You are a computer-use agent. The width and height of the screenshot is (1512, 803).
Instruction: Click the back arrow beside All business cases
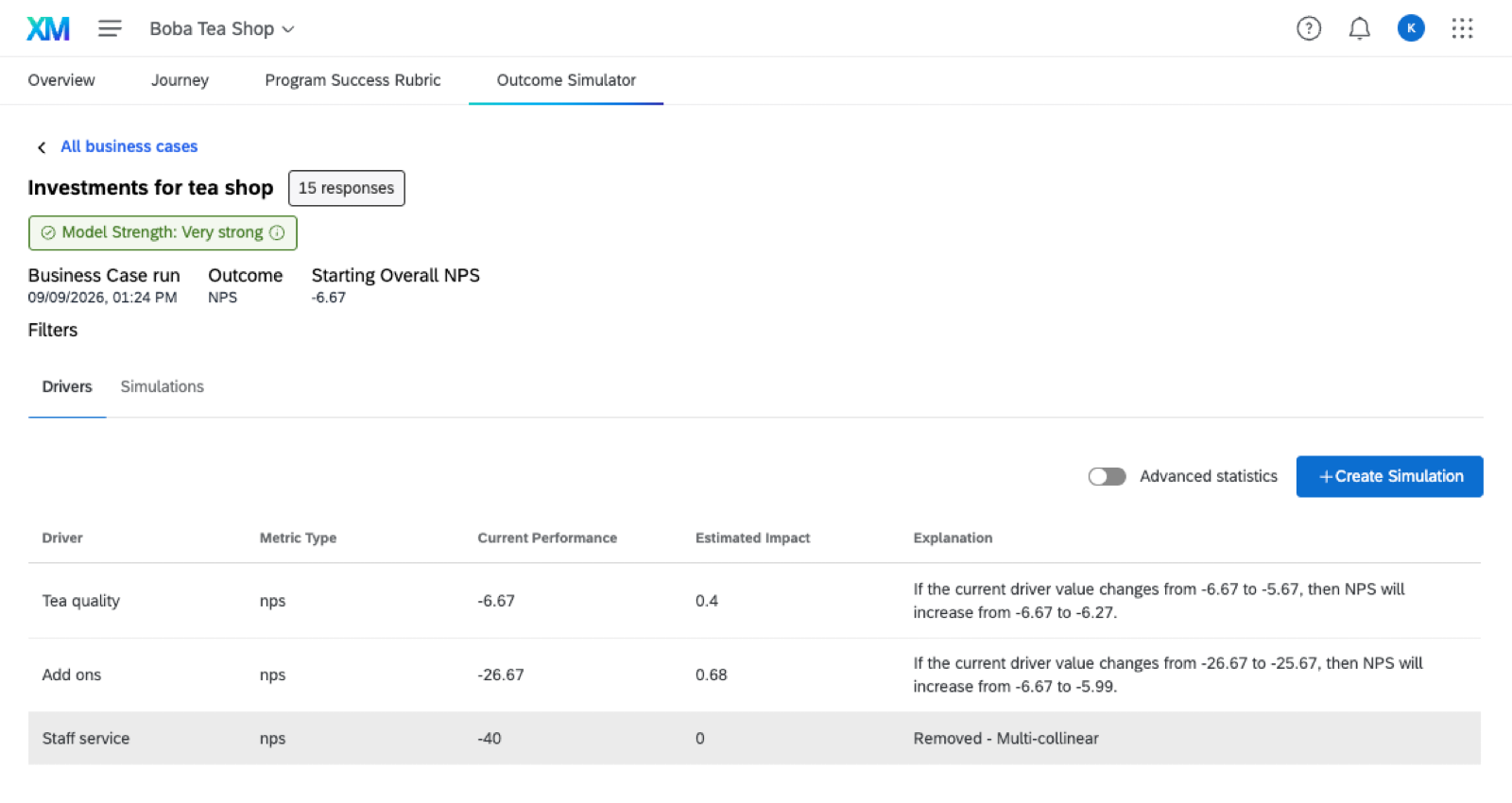tap(42, 147)
